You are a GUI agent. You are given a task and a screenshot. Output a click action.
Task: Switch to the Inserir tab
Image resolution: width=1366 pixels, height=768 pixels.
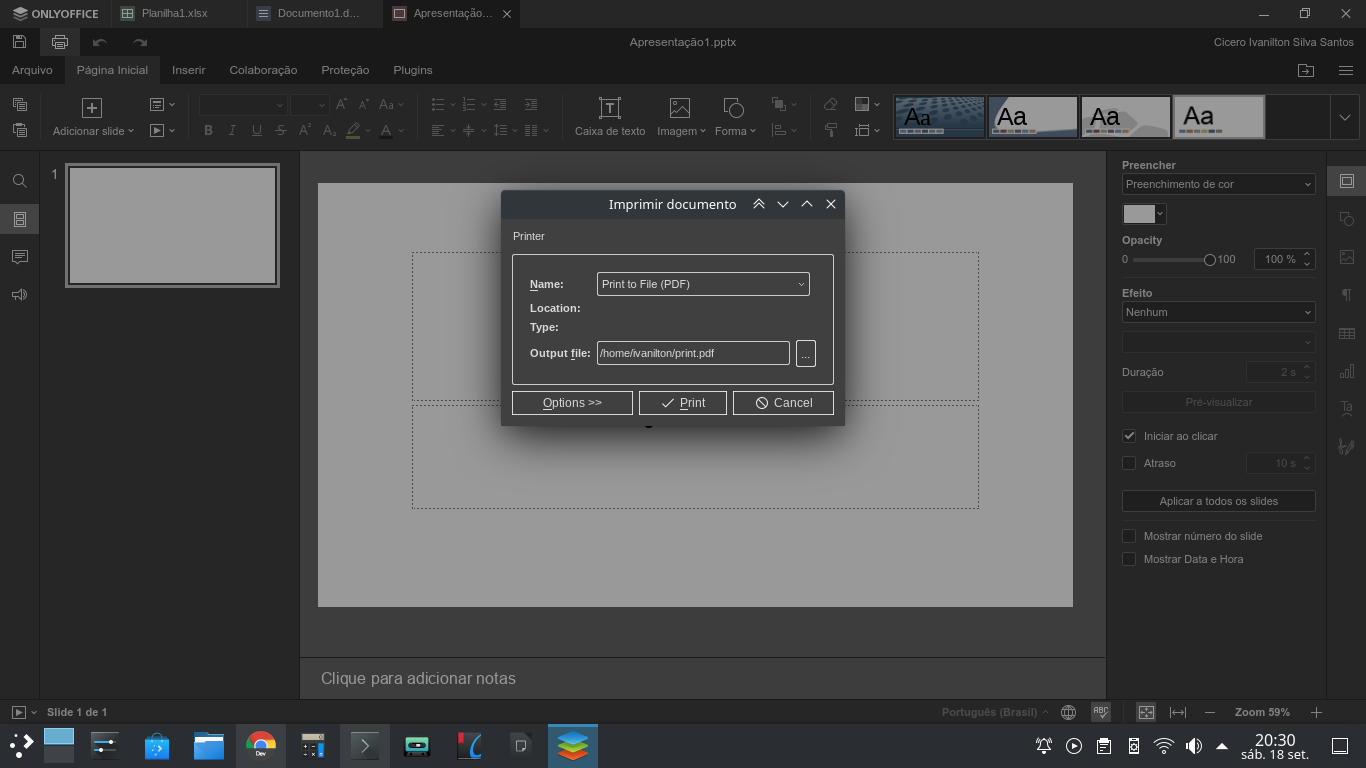tap(188, 70)
